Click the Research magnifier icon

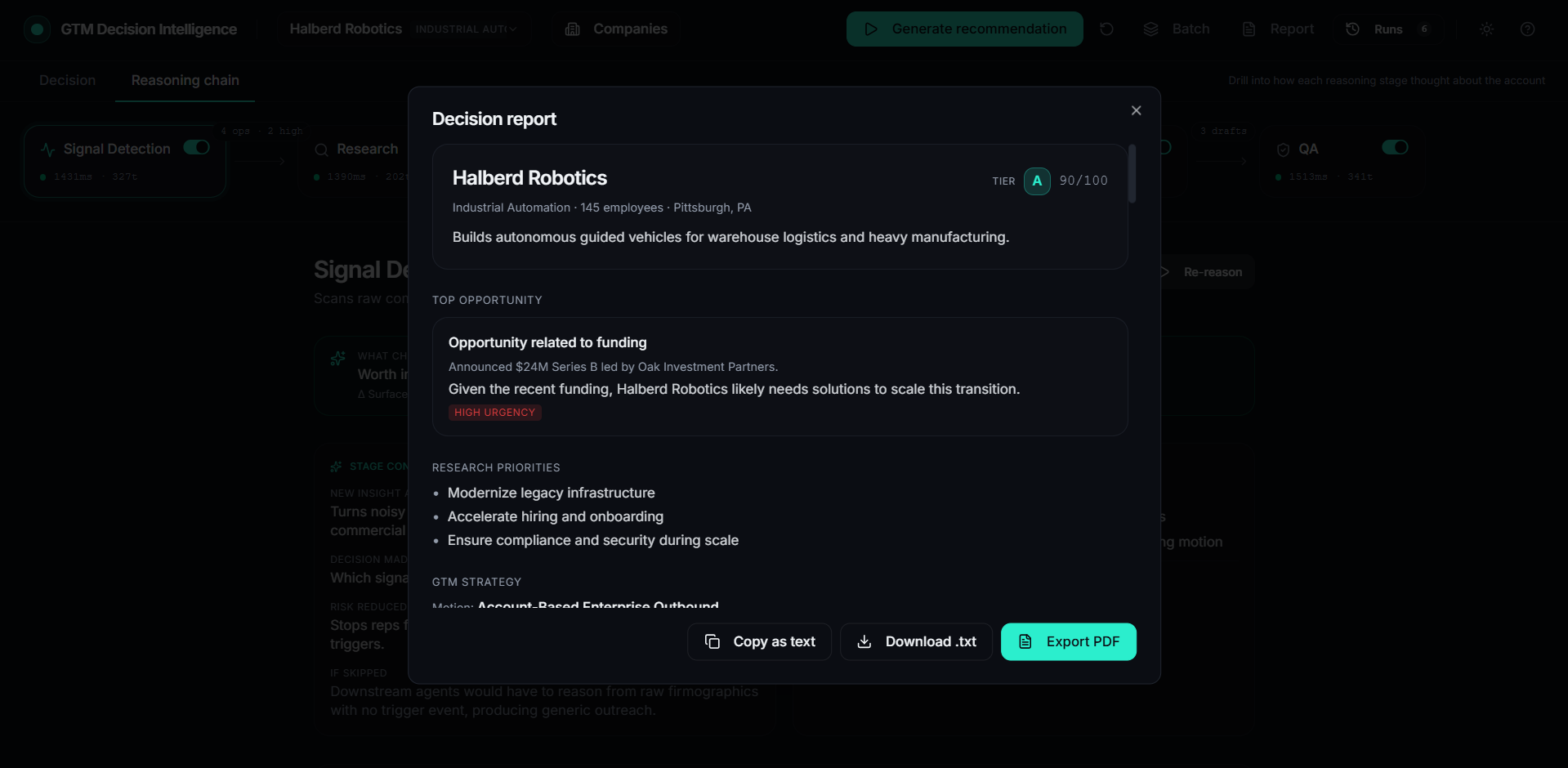pyautogui.click(x=322, y=150)
